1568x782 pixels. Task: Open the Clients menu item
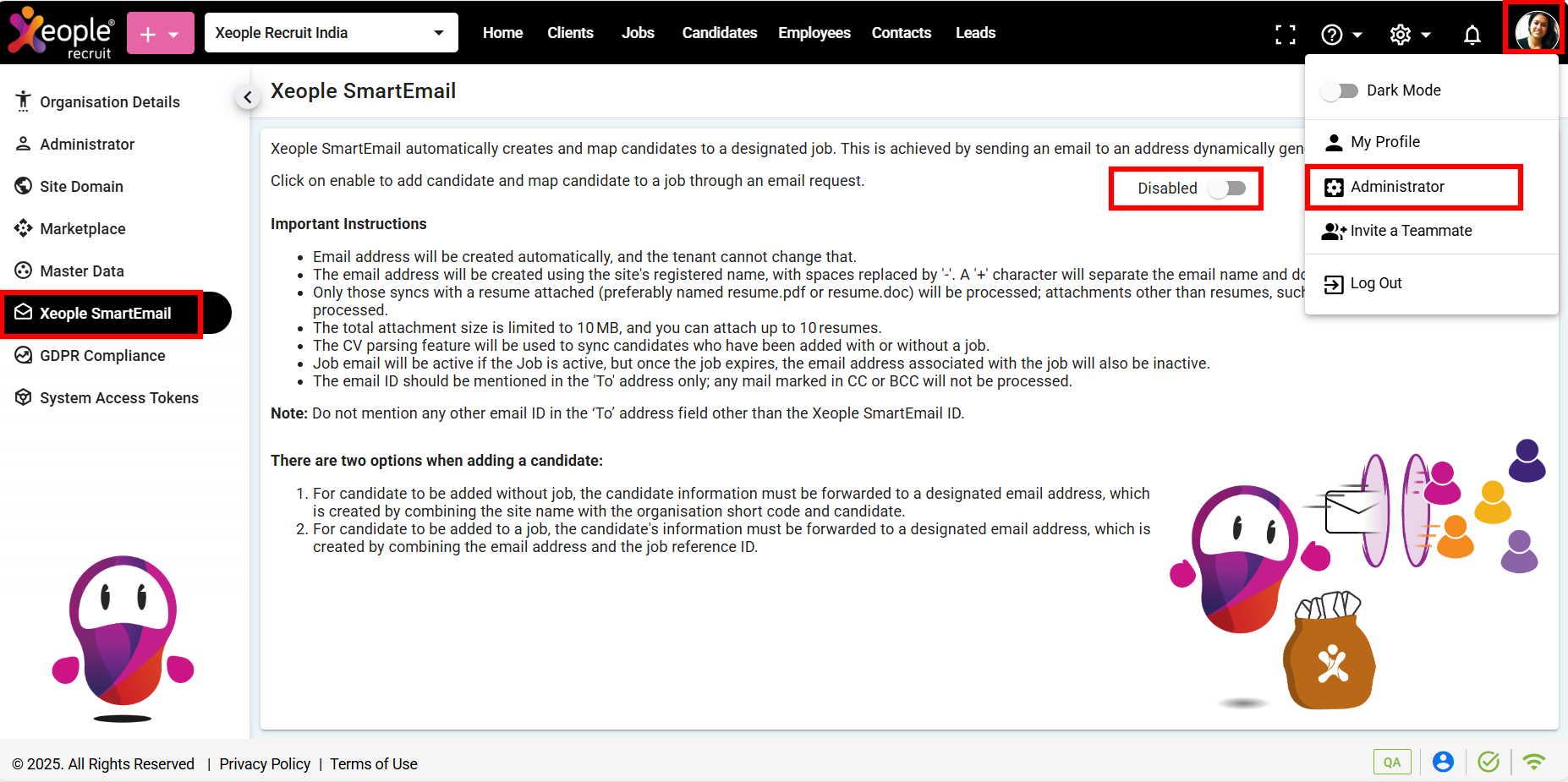pyautogui.click(x=570, y=33)
